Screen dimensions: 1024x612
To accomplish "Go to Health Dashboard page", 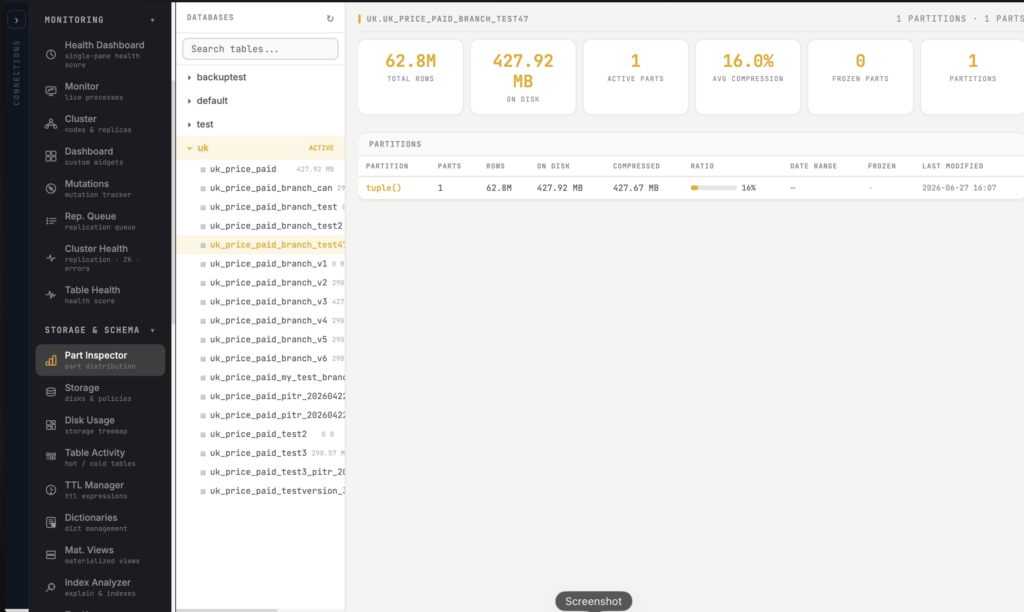I will tap(100, 54).
